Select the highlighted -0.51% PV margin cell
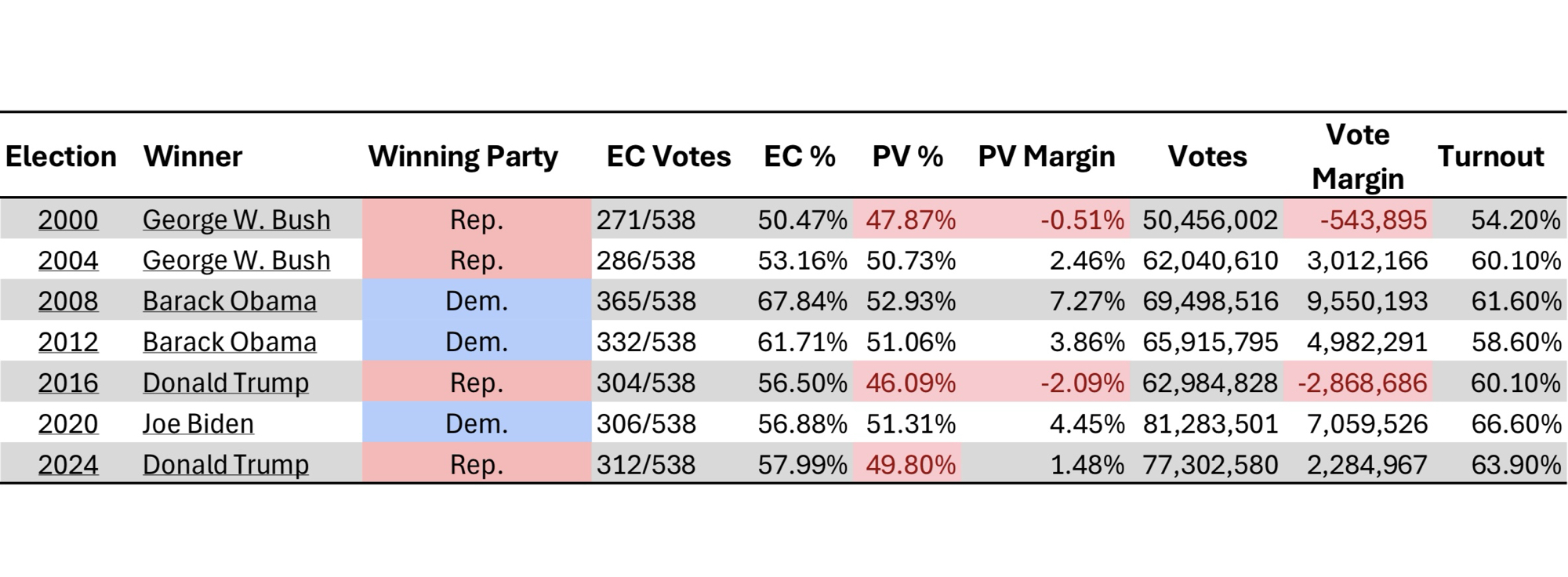 [x=1082, y=220]
